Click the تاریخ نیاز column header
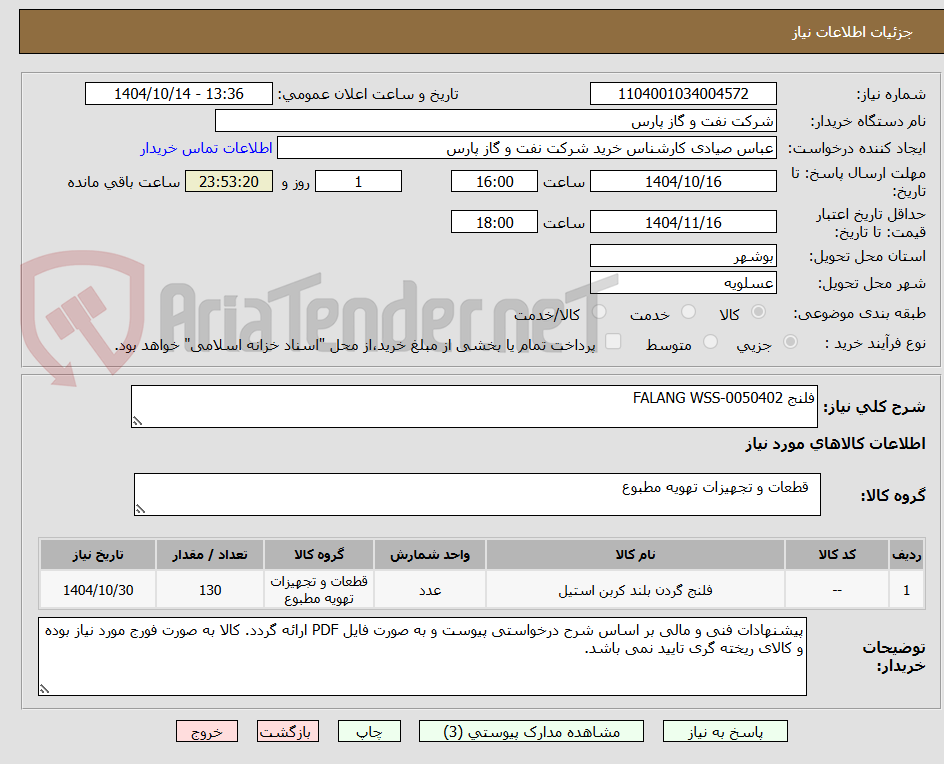Image resolution: width=944 pixels, height=764 pixels. [98, 554]
